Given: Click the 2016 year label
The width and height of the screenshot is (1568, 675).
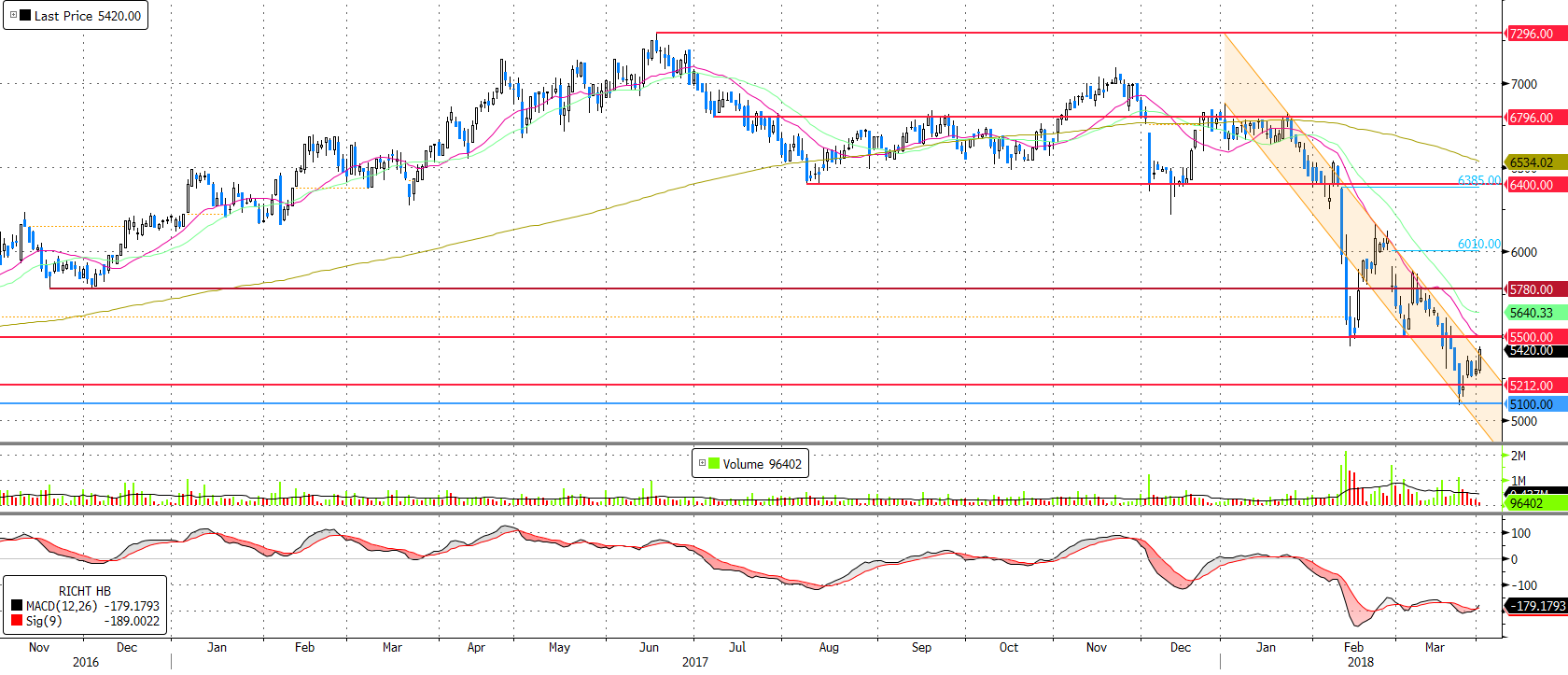Looking at the screenshot, I should [x=85, y=662].
